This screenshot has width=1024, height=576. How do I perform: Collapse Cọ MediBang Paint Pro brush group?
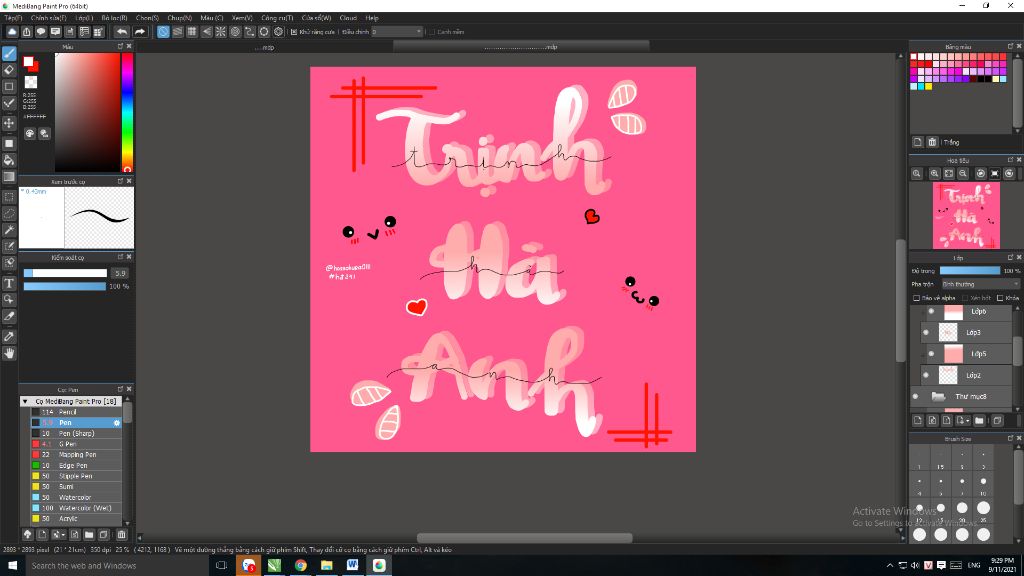25,401
